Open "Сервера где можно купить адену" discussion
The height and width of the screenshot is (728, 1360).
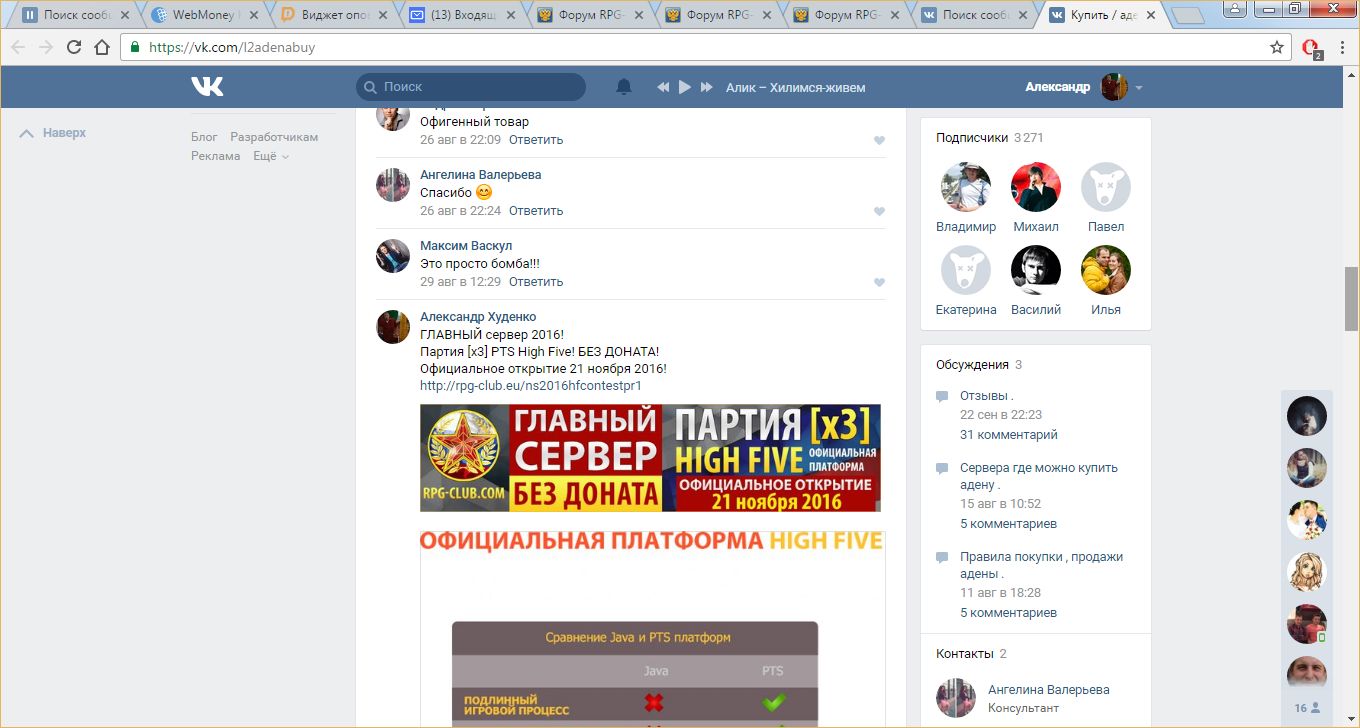pos(1039,476)
